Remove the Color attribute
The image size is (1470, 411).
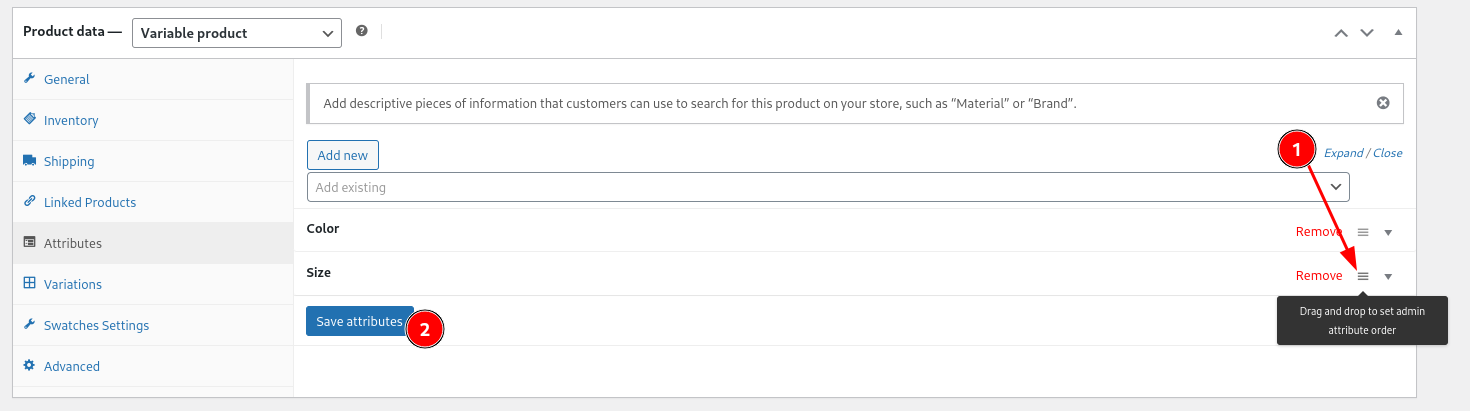(1319, 232)
